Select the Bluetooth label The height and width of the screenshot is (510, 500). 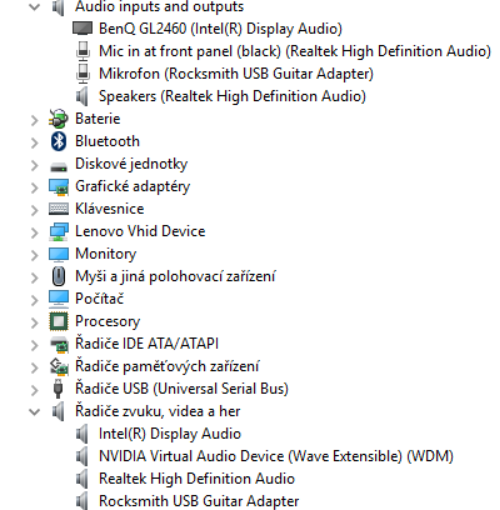pyautogui.click(x=107, y=141)
